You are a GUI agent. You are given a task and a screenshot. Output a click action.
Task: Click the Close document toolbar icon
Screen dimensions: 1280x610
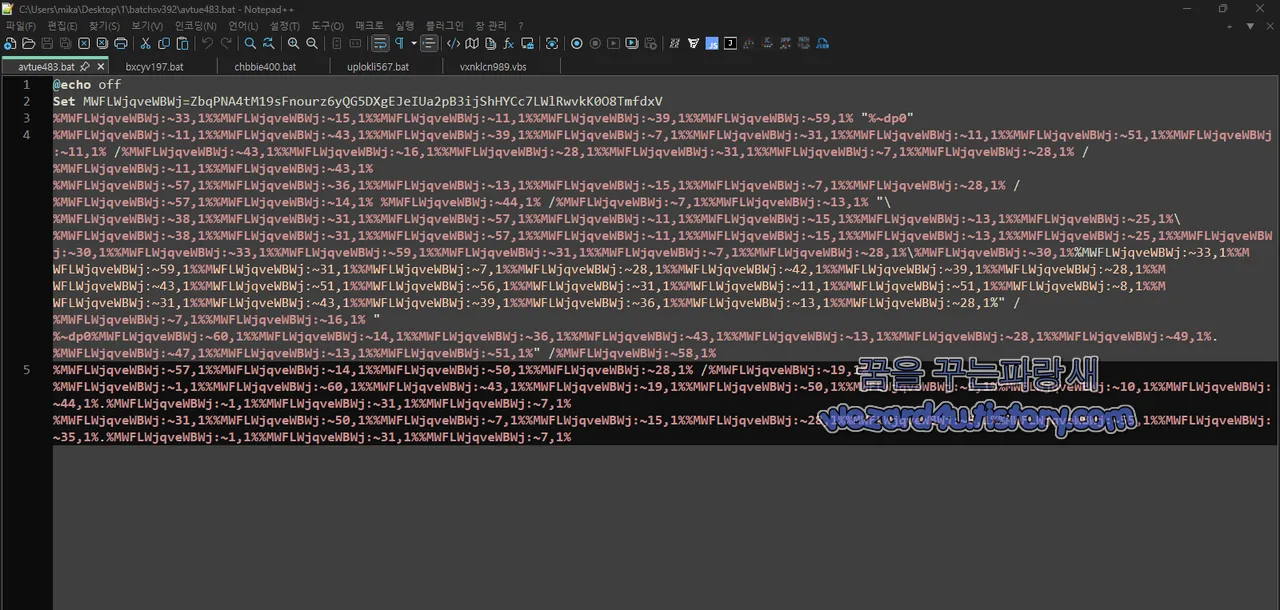[x=84, y=43]
